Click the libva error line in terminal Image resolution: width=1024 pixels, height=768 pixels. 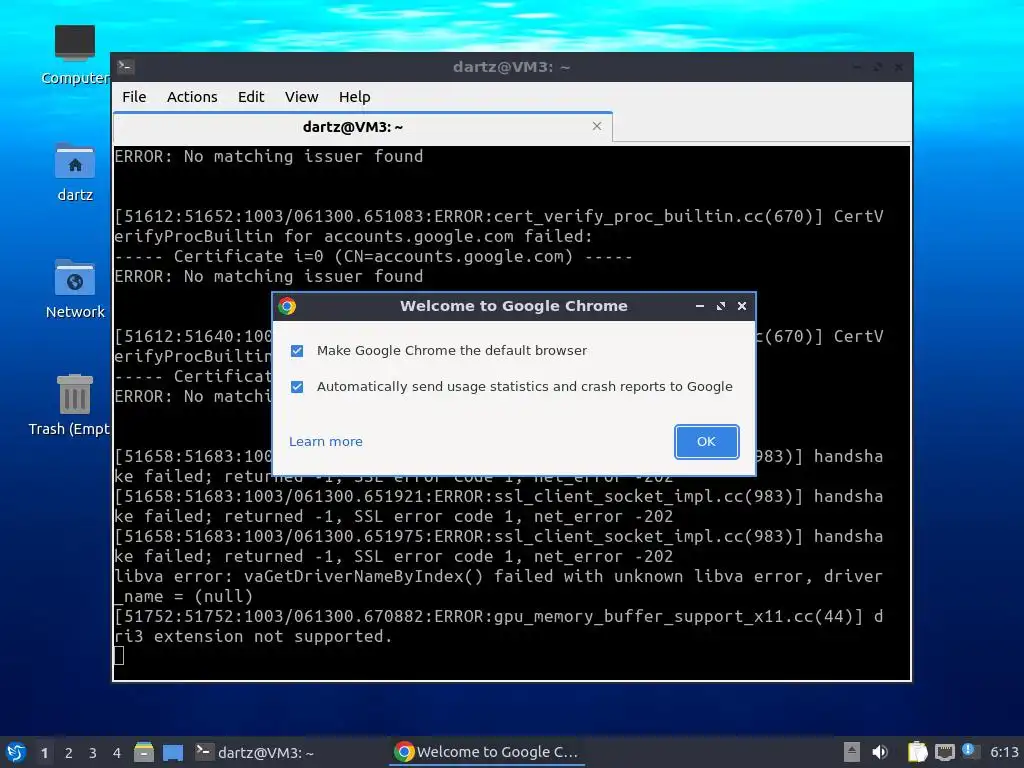point(498,586)
